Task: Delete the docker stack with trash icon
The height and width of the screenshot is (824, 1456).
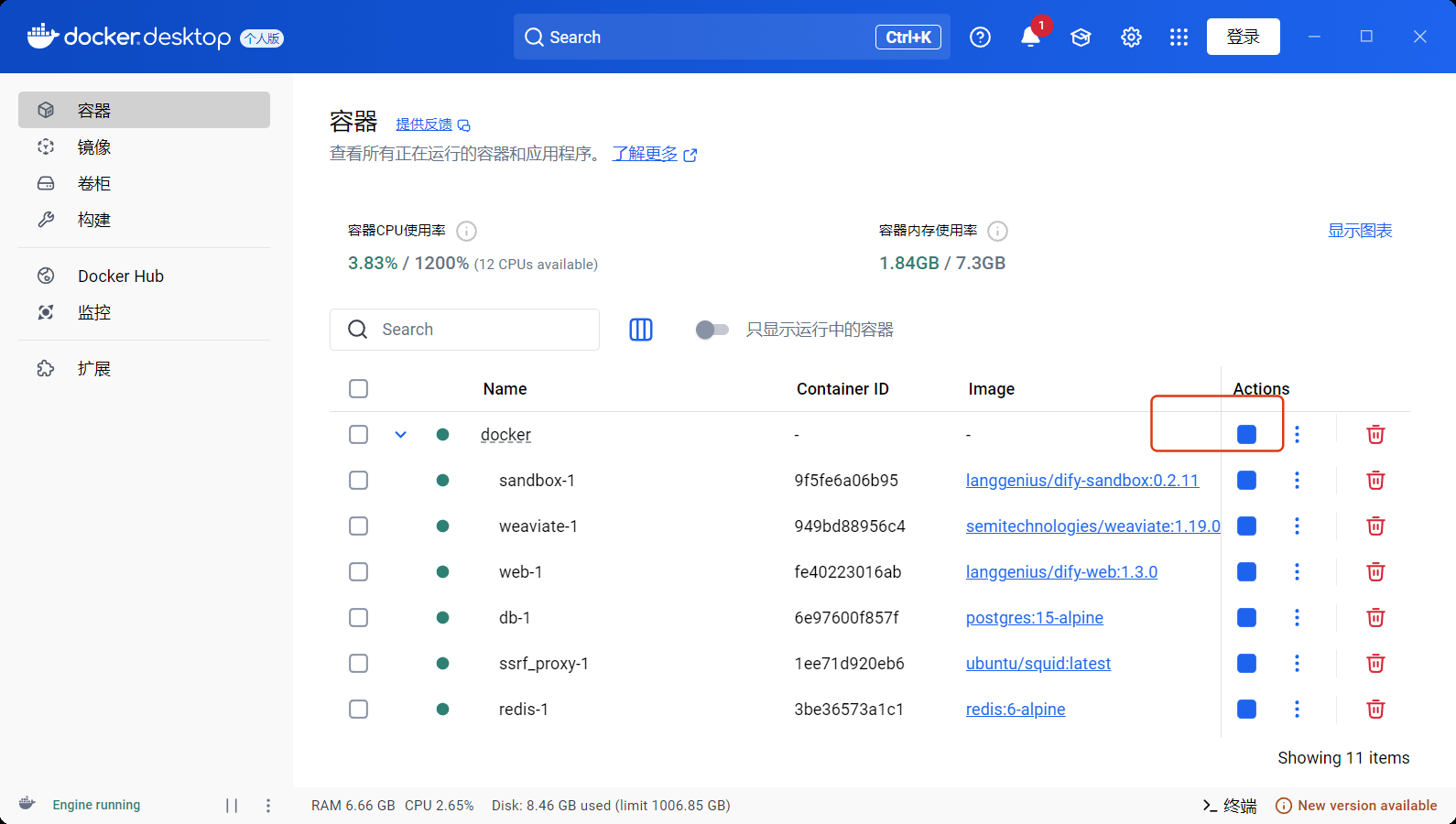Action: [x=1375, y=435]
